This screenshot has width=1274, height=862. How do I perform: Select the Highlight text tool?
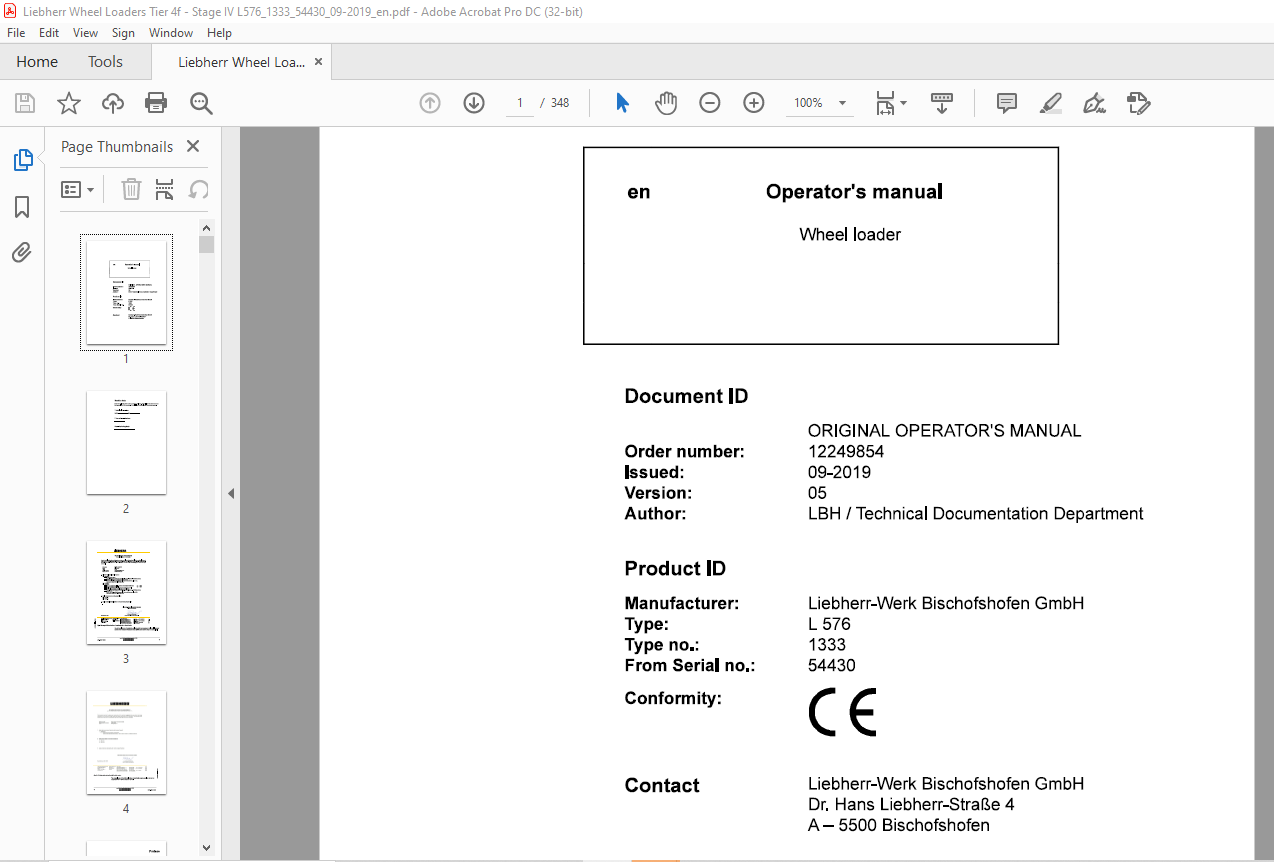pyautogui.click(x=1051, y=103)
